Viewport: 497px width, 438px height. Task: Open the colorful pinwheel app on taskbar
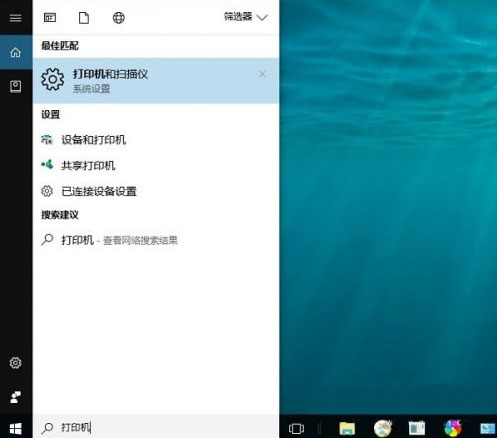pos(452,428)
